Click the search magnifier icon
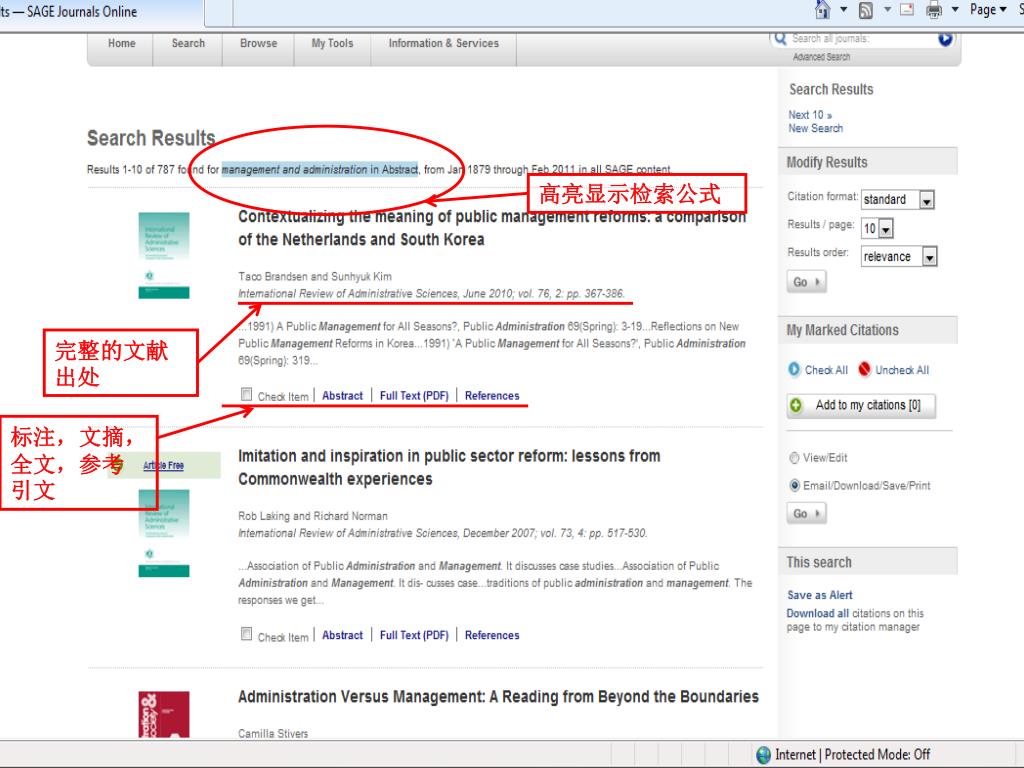 pyautogui.click(x=780, y=39)
